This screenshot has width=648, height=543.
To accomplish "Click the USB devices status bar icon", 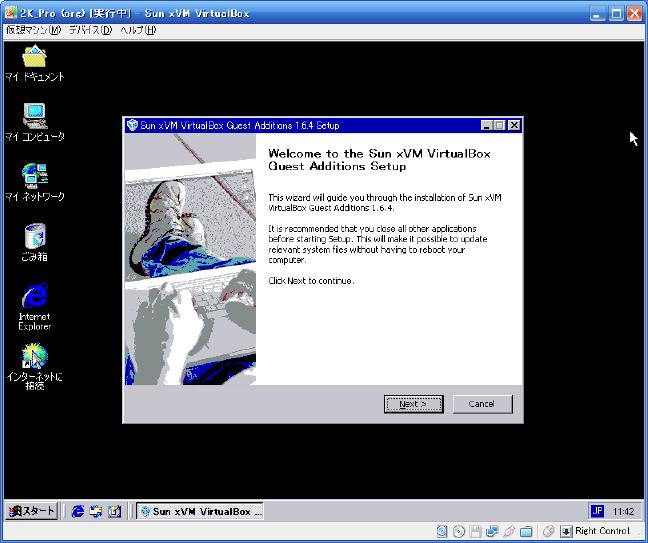I will (x=509, y=531).
